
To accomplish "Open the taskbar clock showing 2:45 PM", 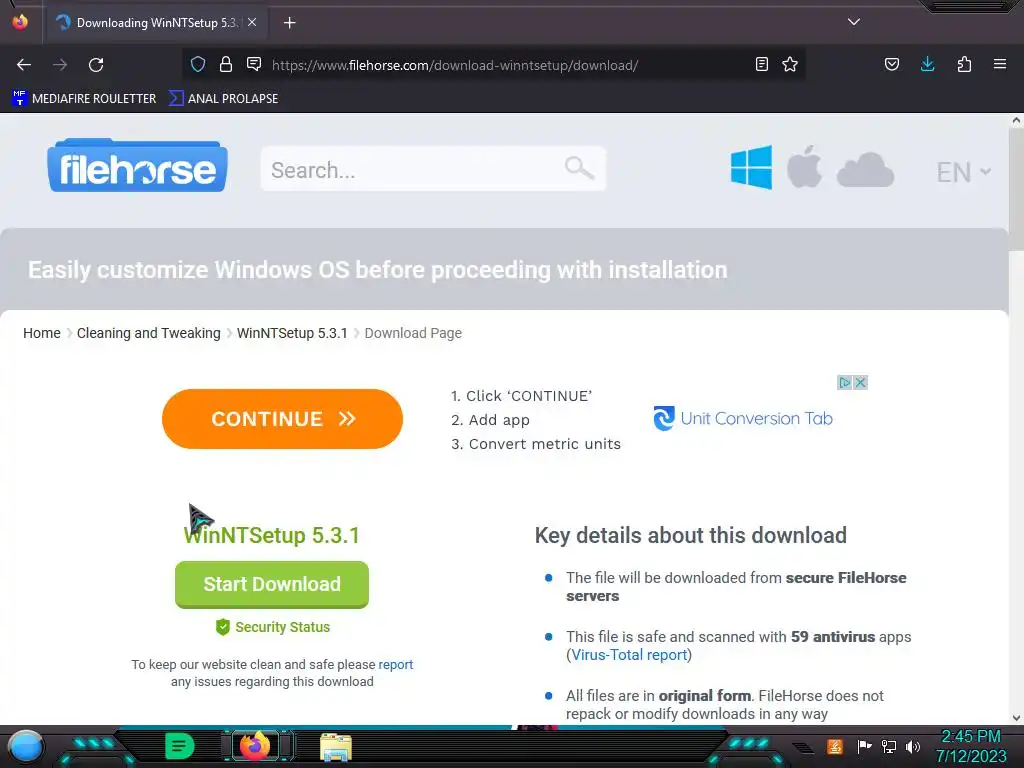I will click(x=971, y=746).
